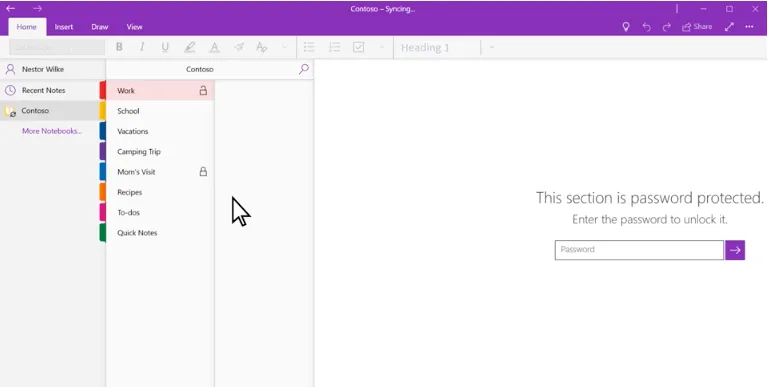Toggle Underline formatting
The image size is (768, 387).
tap(165, 47)
